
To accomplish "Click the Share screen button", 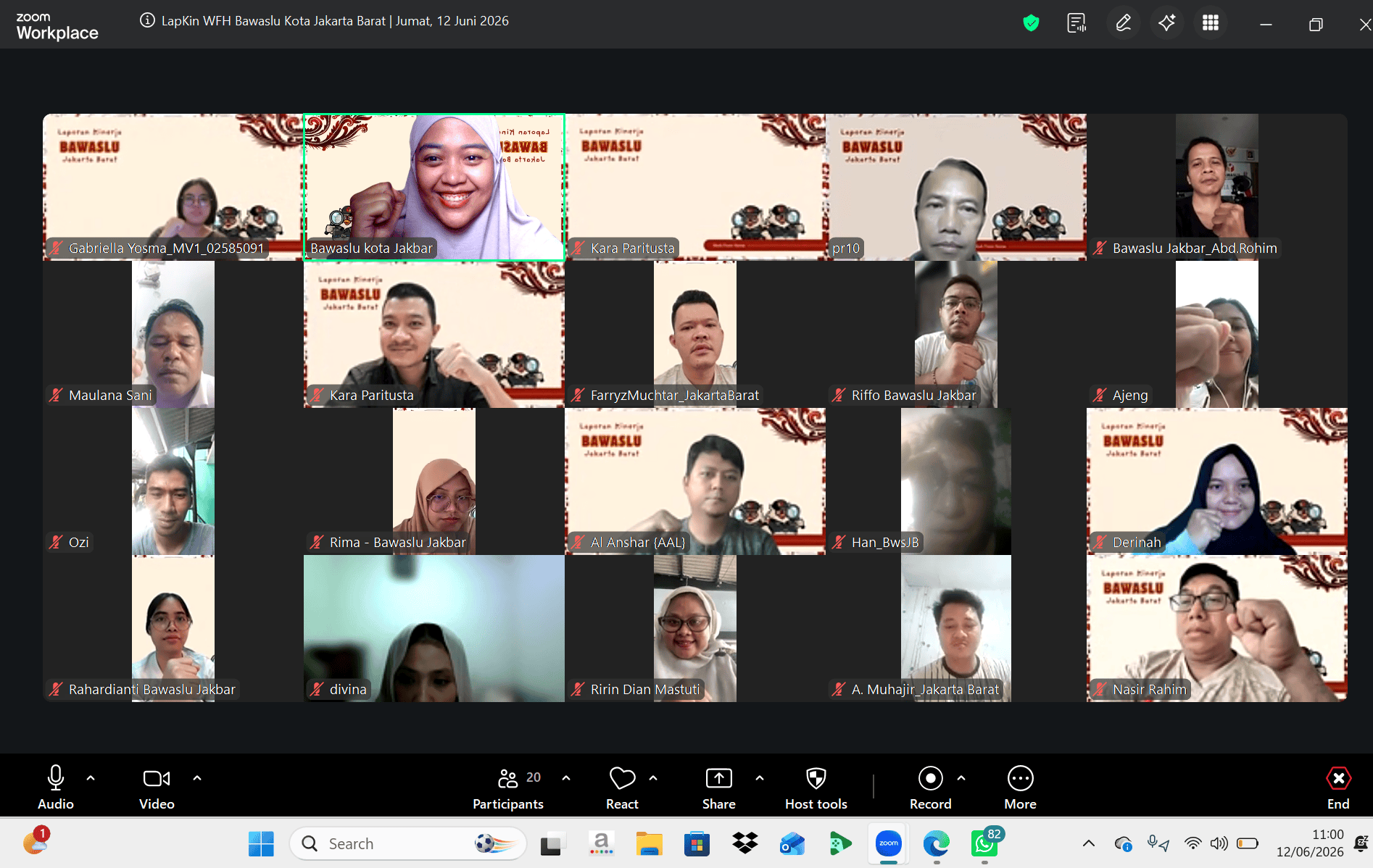I will point(718,788).
